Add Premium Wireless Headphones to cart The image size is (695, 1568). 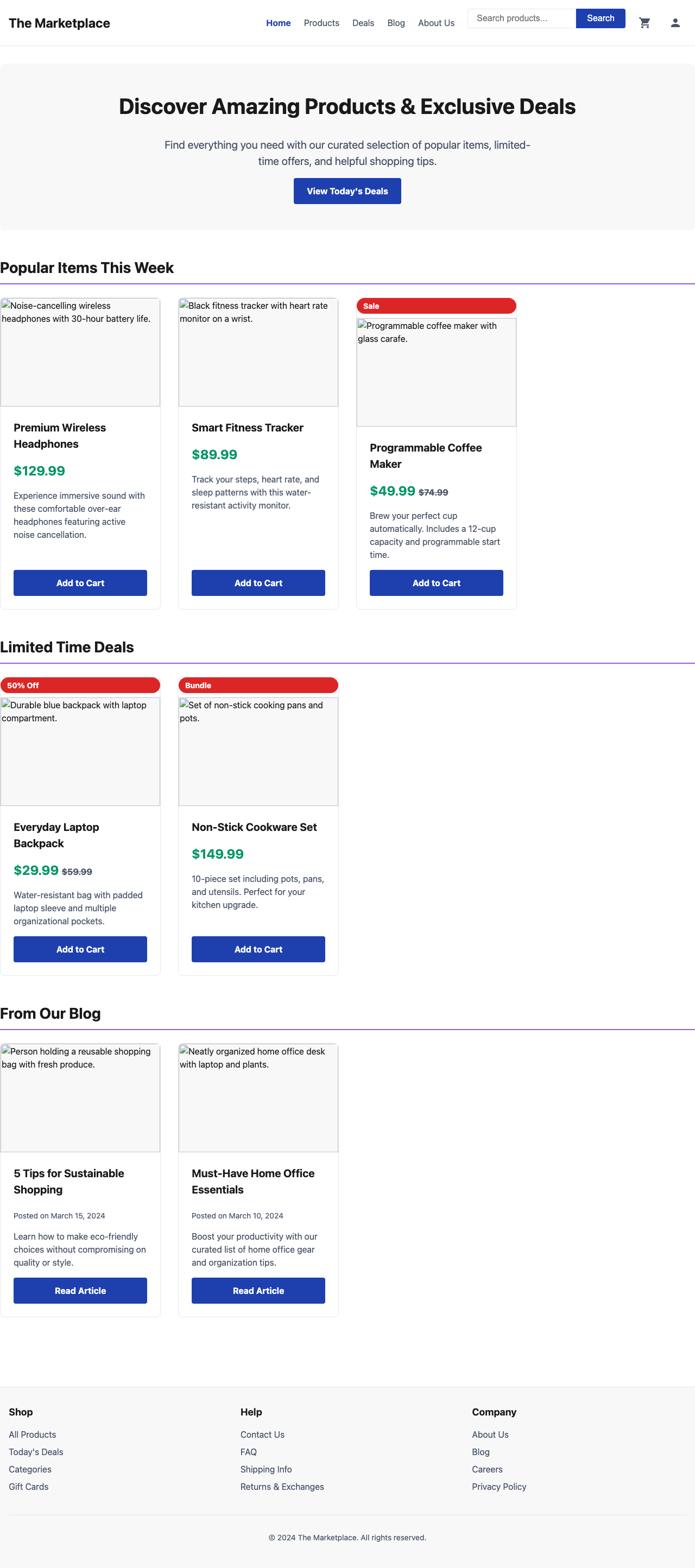[80, 582]
